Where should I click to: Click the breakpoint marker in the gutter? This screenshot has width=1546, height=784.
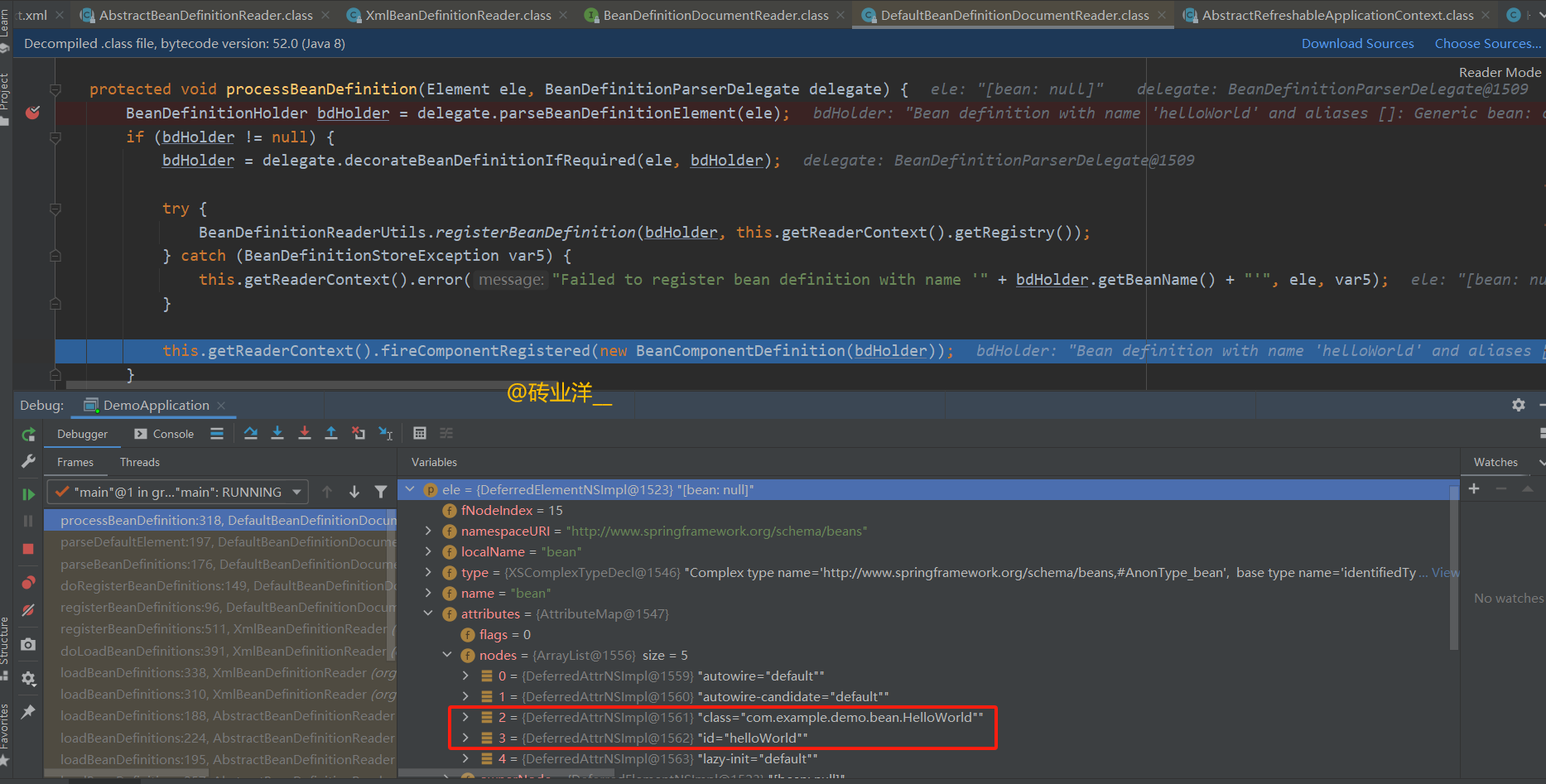tap(33, 113)
